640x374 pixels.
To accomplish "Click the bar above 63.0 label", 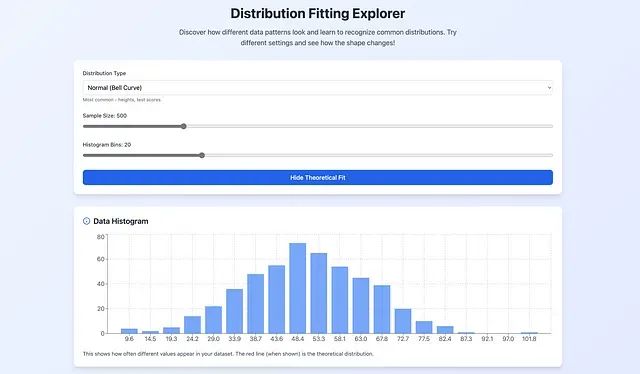I will [x=361, y=306].
